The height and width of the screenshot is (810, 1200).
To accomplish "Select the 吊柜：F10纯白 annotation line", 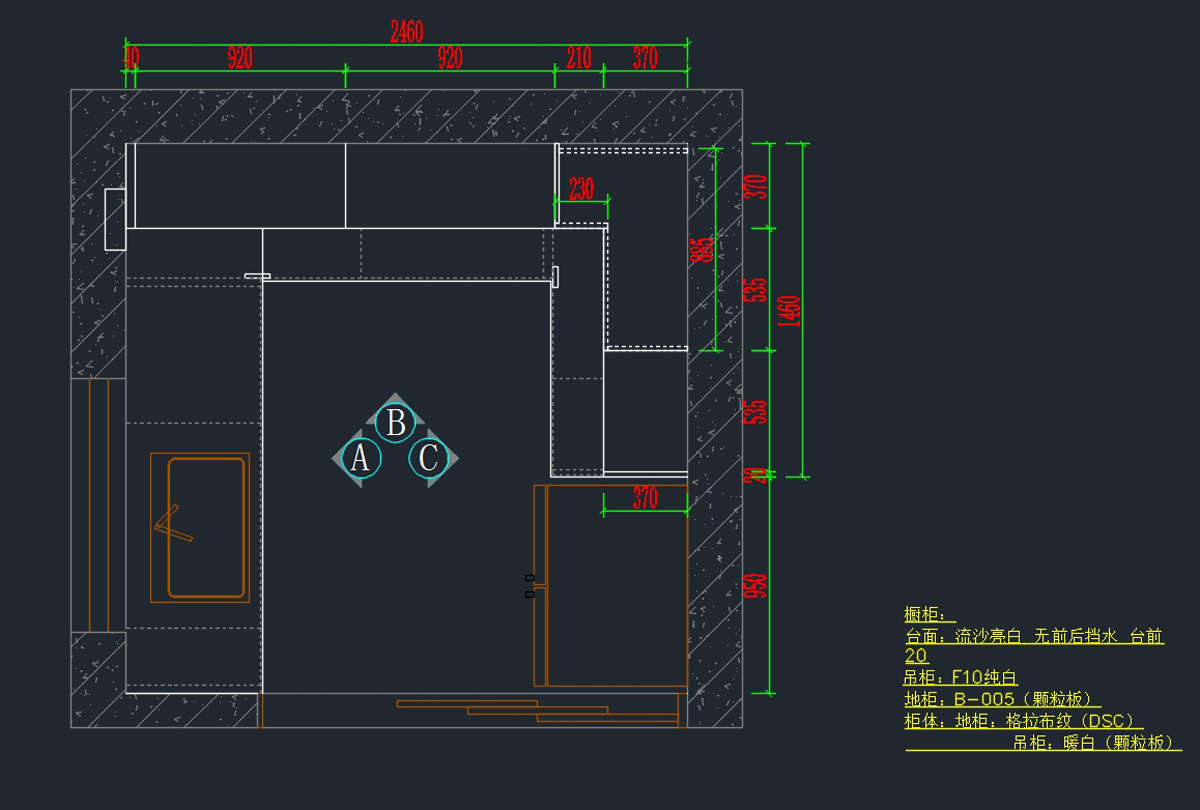I will pyautogui.click(x=961, y=678).
